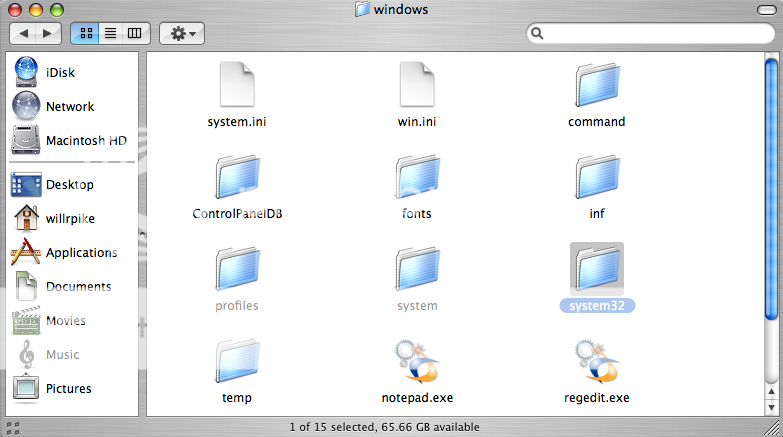
Task: Click the scroll down arrow
Action: click(772, 407)
